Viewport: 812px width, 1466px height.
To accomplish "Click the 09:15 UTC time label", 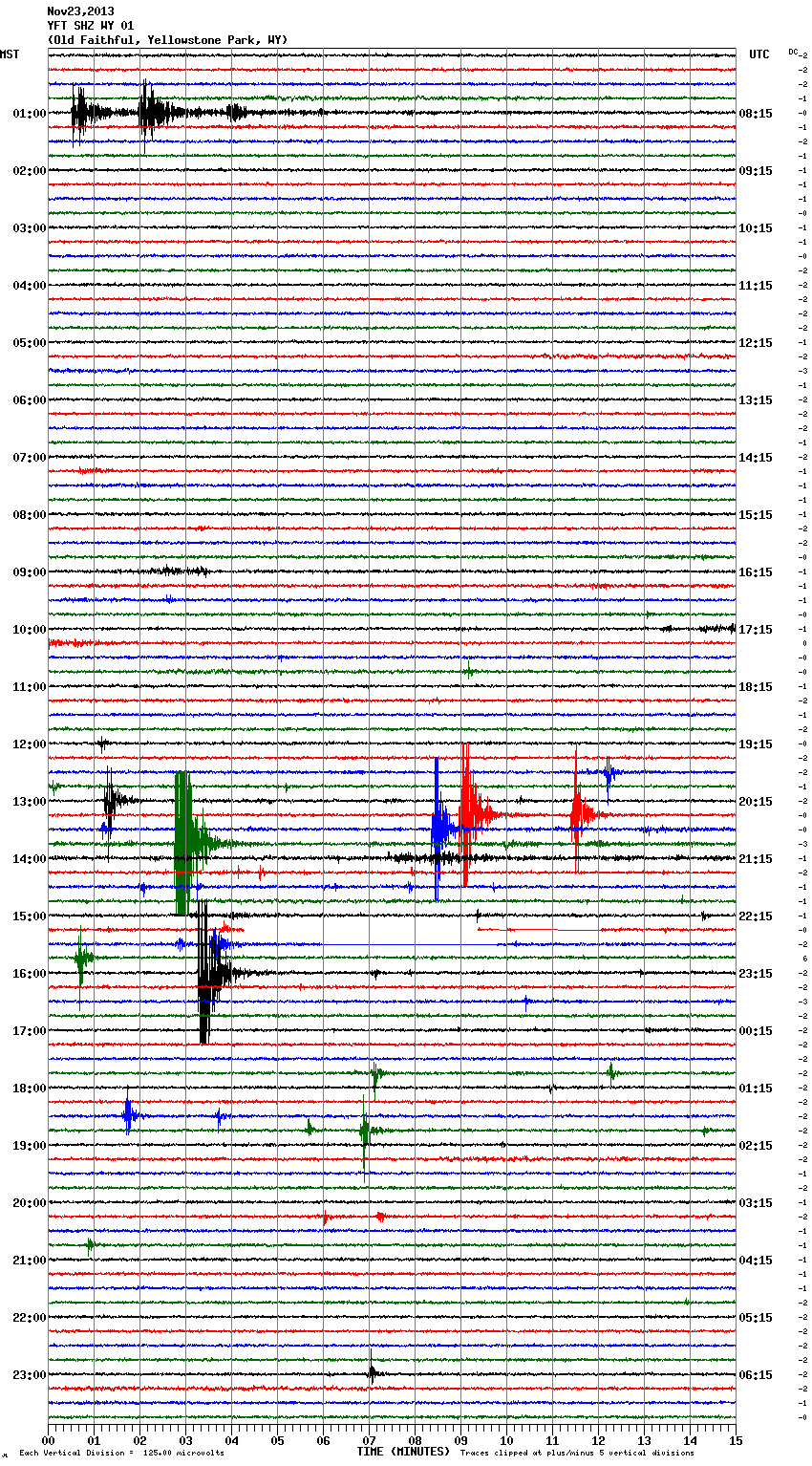I will (756, 170).
